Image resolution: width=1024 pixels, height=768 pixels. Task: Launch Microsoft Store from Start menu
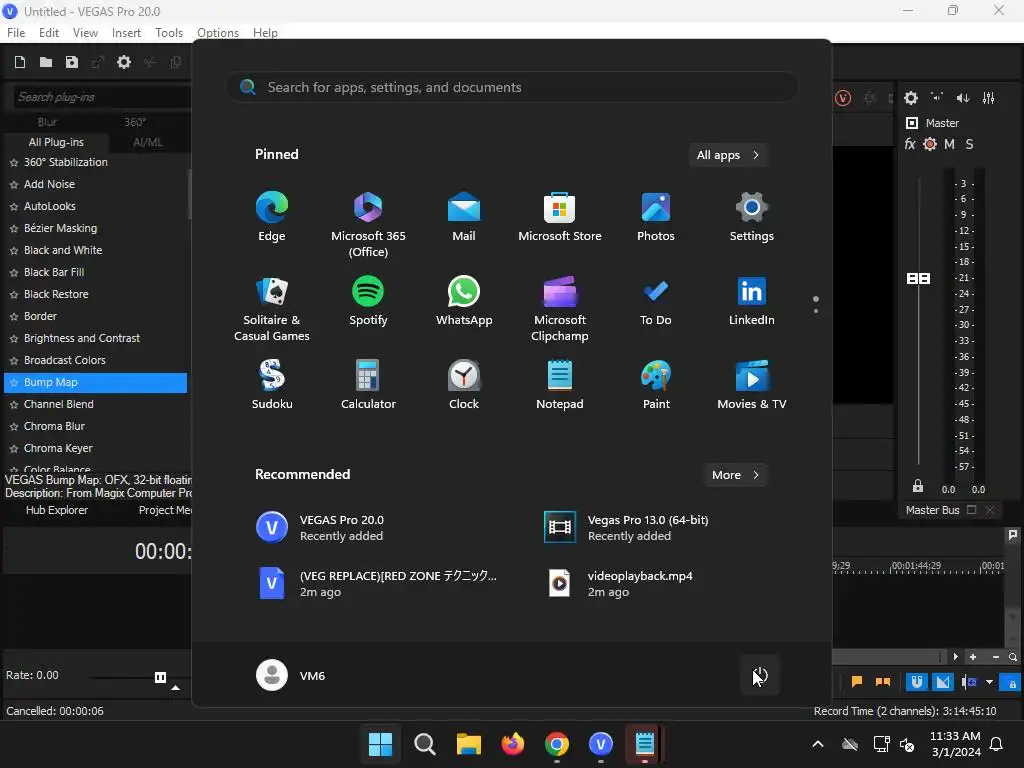click(x=560, y=217)
